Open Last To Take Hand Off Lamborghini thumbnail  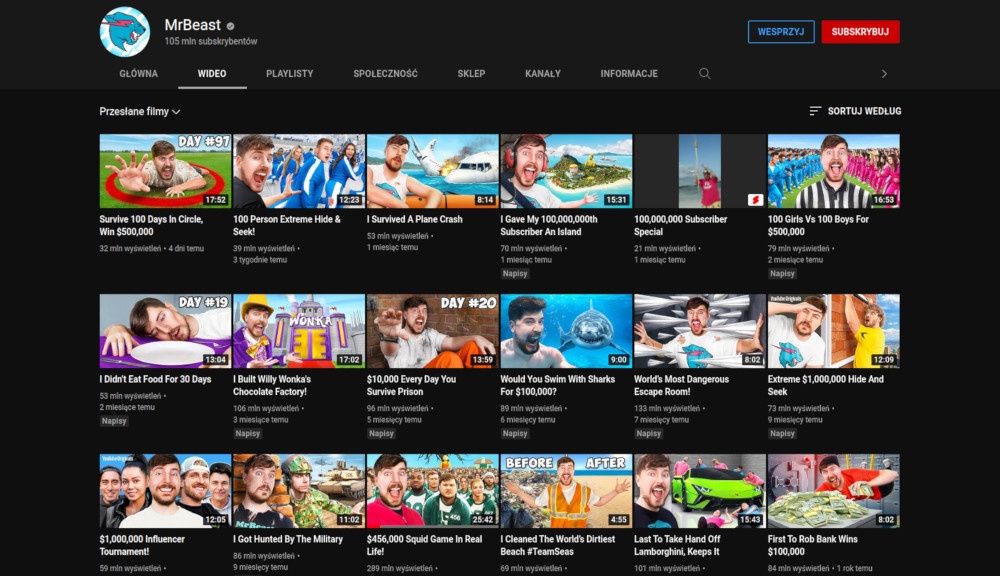[700, 491]
